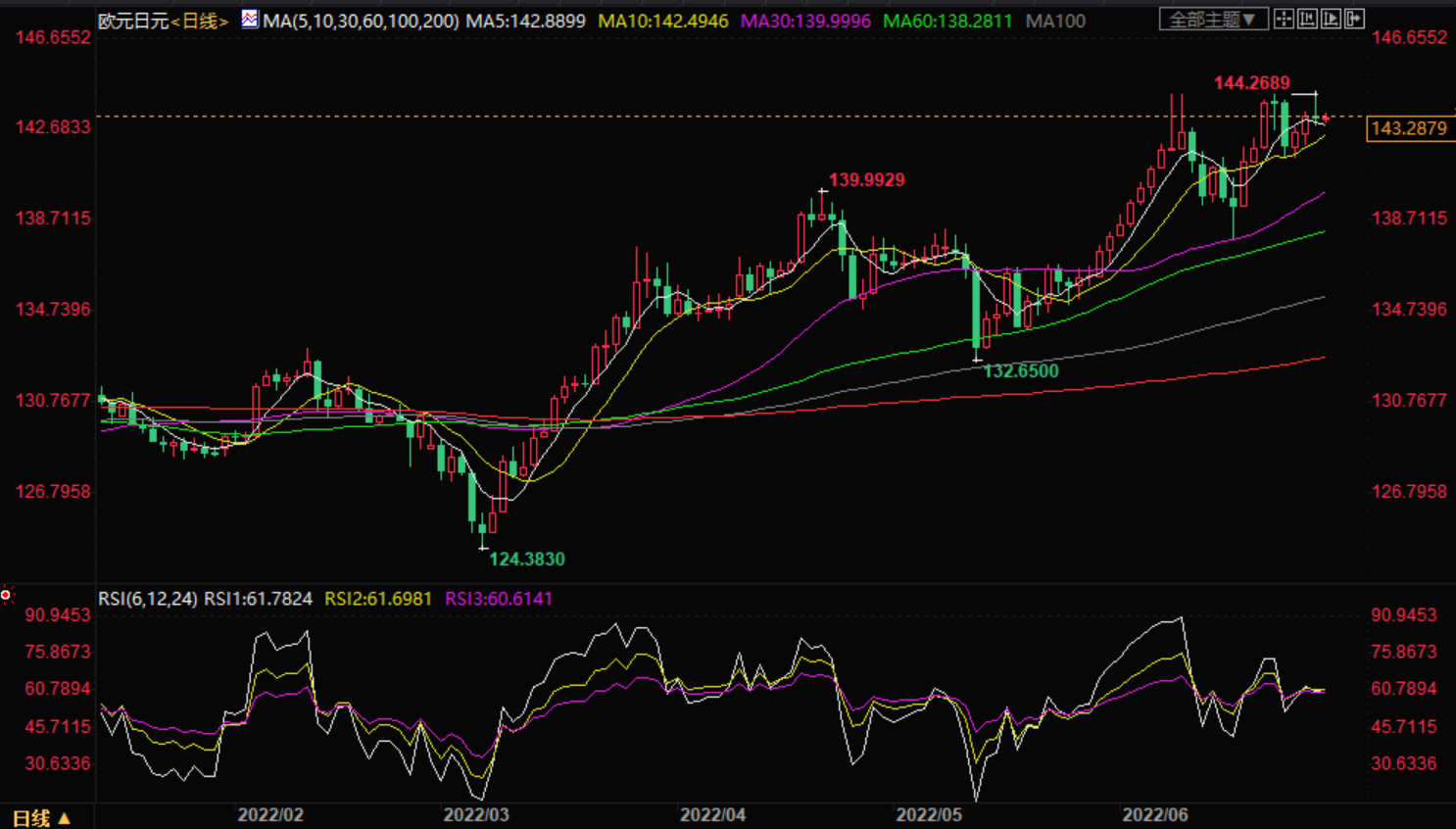Click the RSI right axis value 60.7894
Screen dimensions: 1456x829
1404,689
